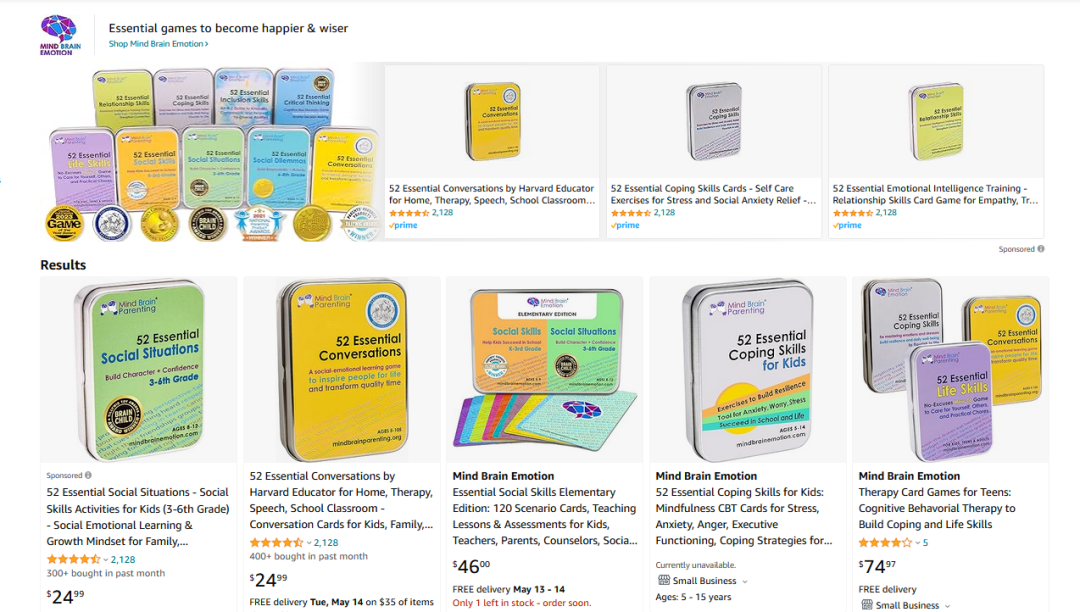Click the Sponsored info icon below banner
This screenshot has width=1080, height=612.
pyautogui.click(x=1041, y=249)
